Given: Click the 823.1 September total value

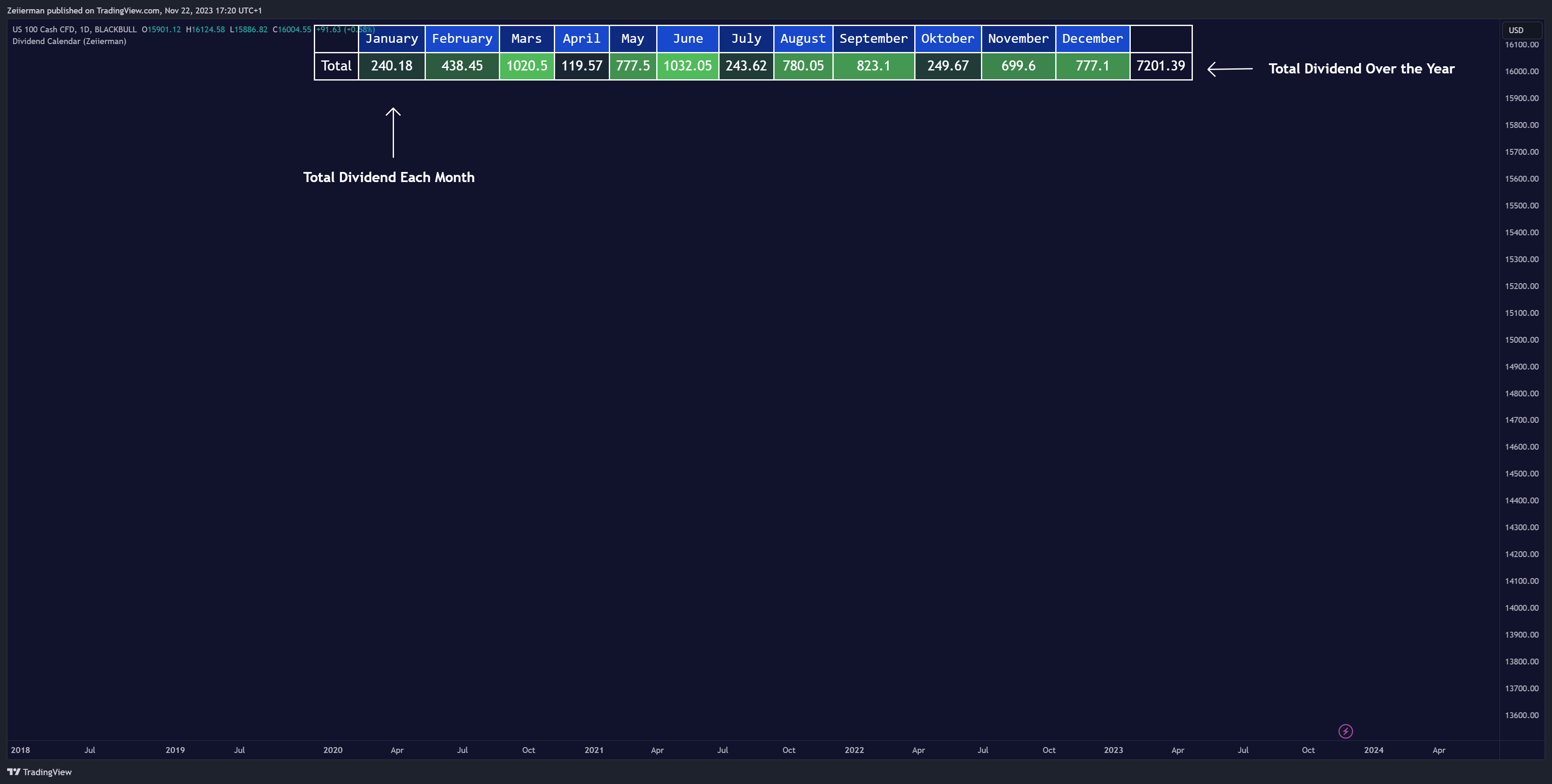Looking at the screenshot, I should pos(874,65).
